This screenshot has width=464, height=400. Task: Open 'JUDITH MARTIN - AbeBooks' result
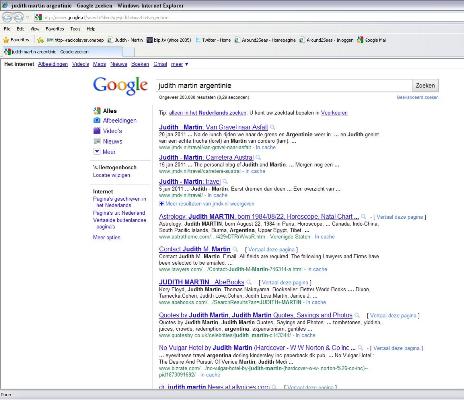coord(202,282)
